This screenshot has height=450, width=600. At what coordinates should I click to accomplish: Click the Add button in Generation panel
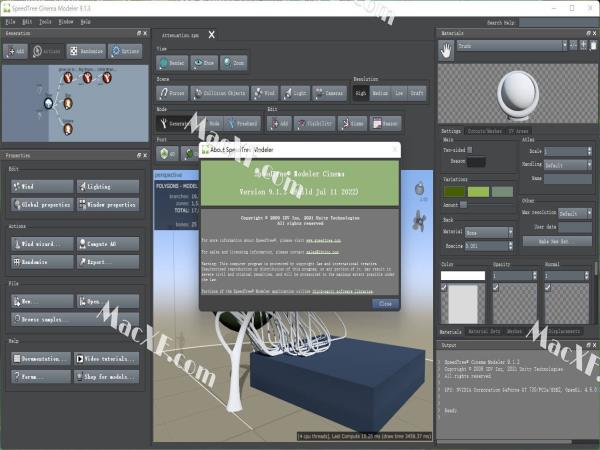tap(16, 51)
